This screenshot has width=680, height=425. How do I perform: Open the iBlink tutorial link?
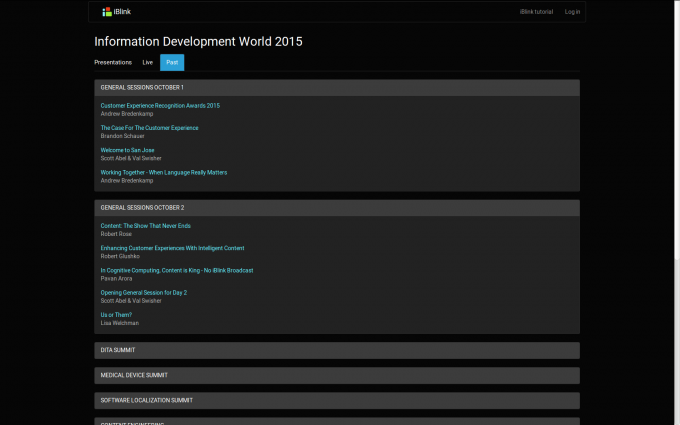tap(536, 12)
